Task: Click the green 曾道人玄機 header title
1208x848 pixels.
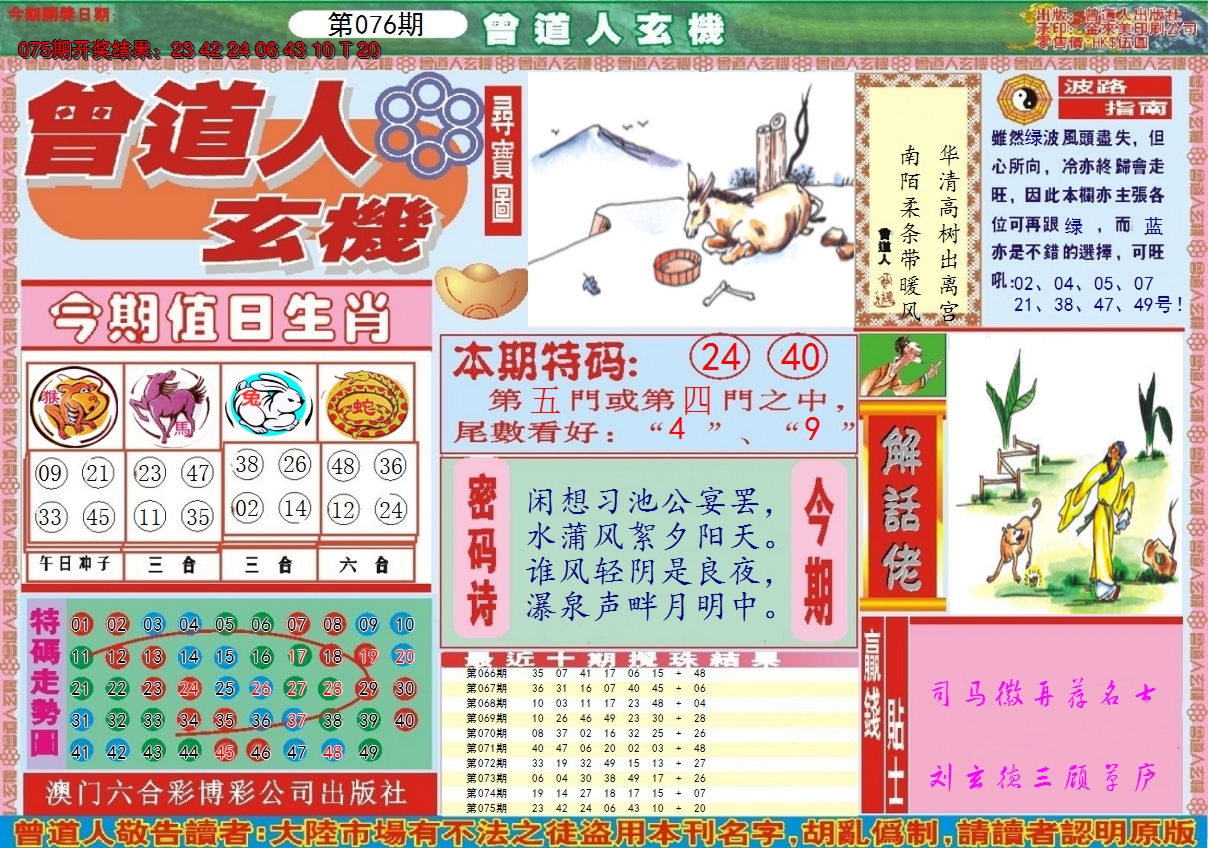Action: pyautogui.click(x=603, y=30)
